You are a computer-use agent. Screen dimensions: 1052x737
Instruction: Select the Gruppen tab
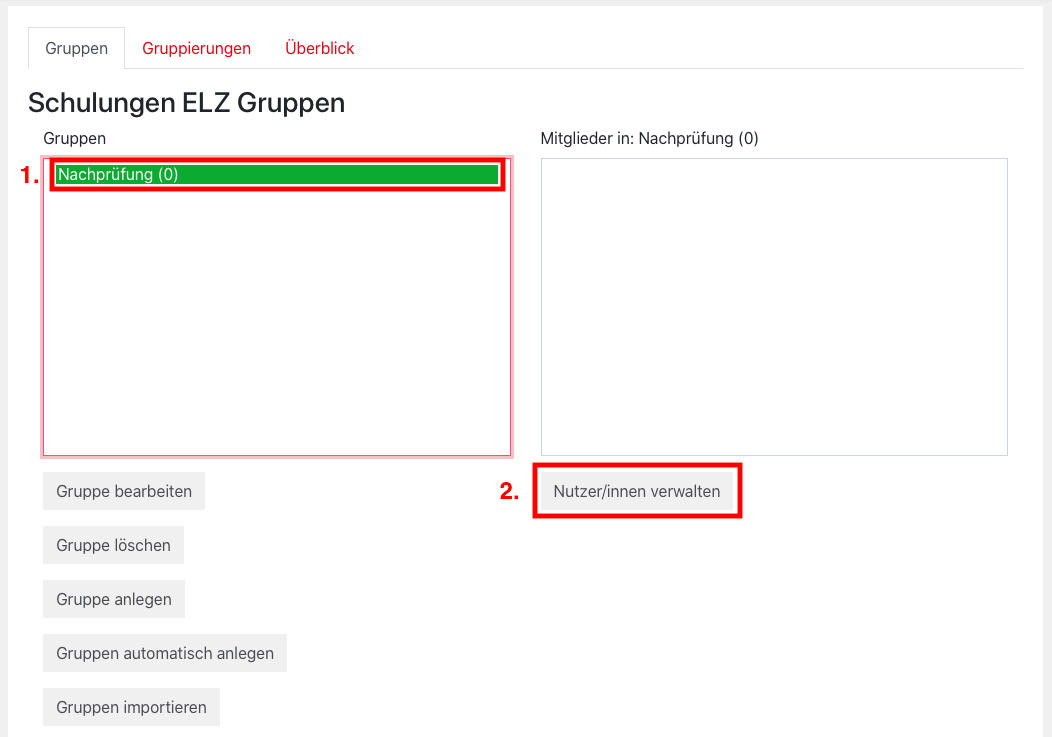tap(76, 48)
